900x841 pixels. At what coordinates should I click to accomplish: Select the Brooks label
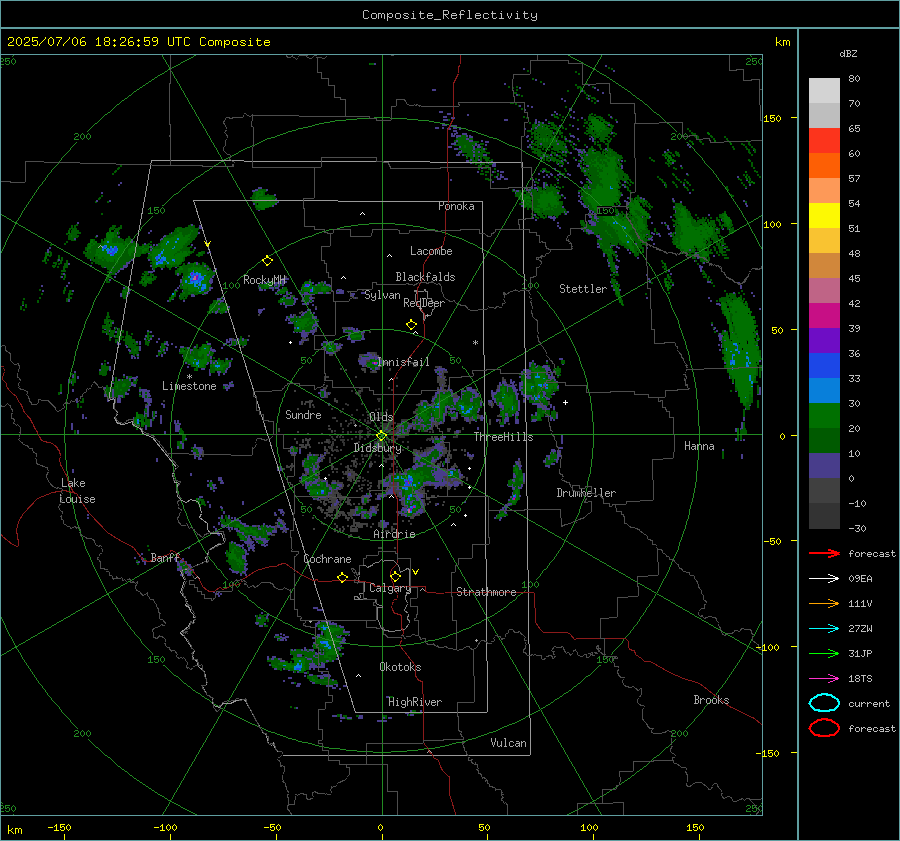(711, 700)
